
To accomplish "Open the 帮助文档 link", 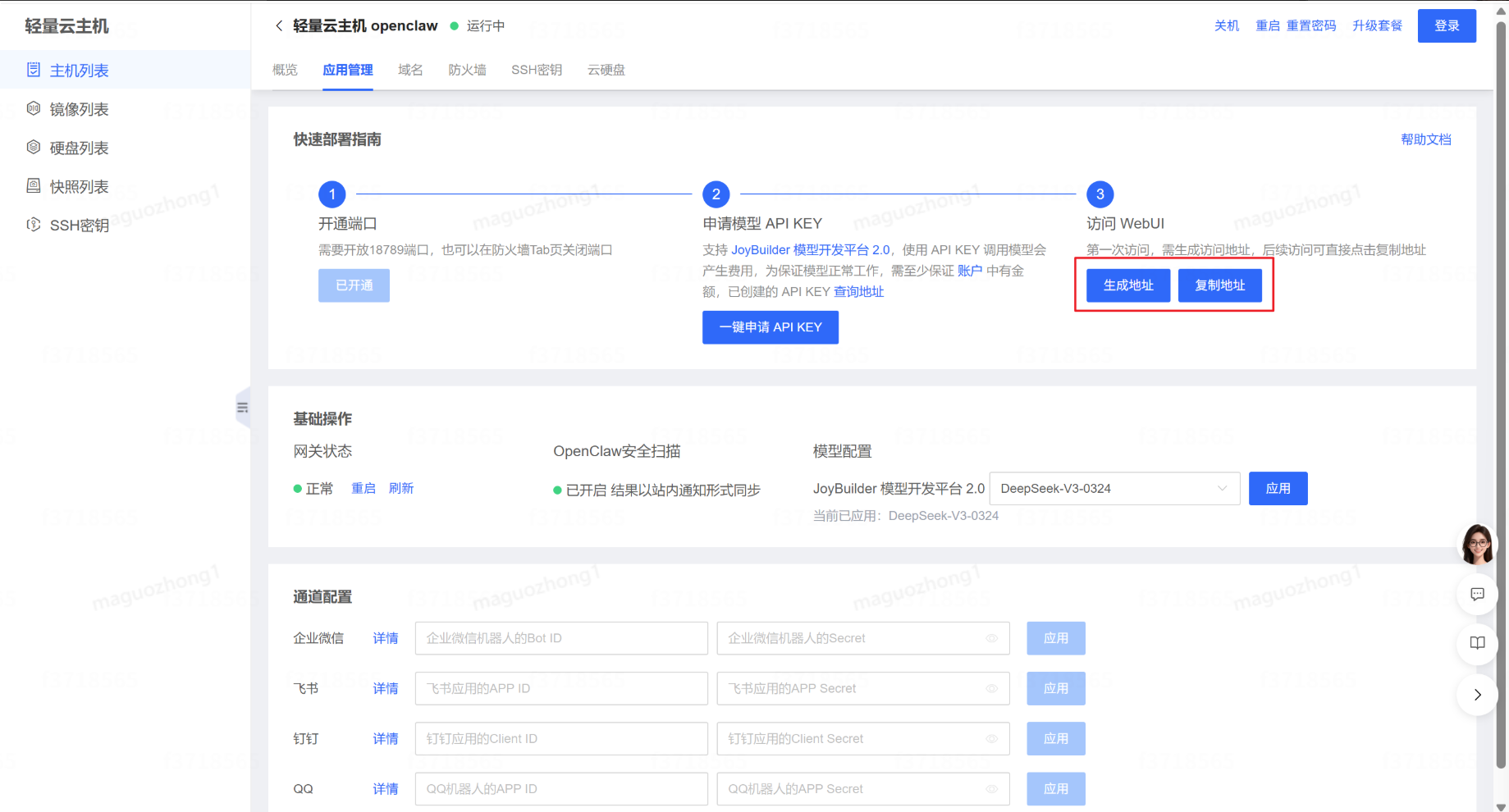I will (x=1425, y=139).
